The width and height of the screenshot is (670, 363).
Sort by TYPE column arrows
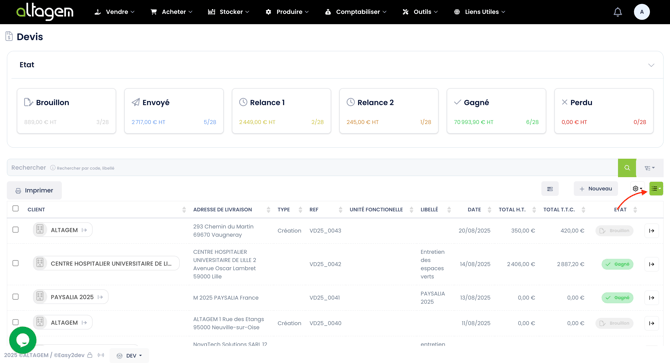click(x=300, y=210)
